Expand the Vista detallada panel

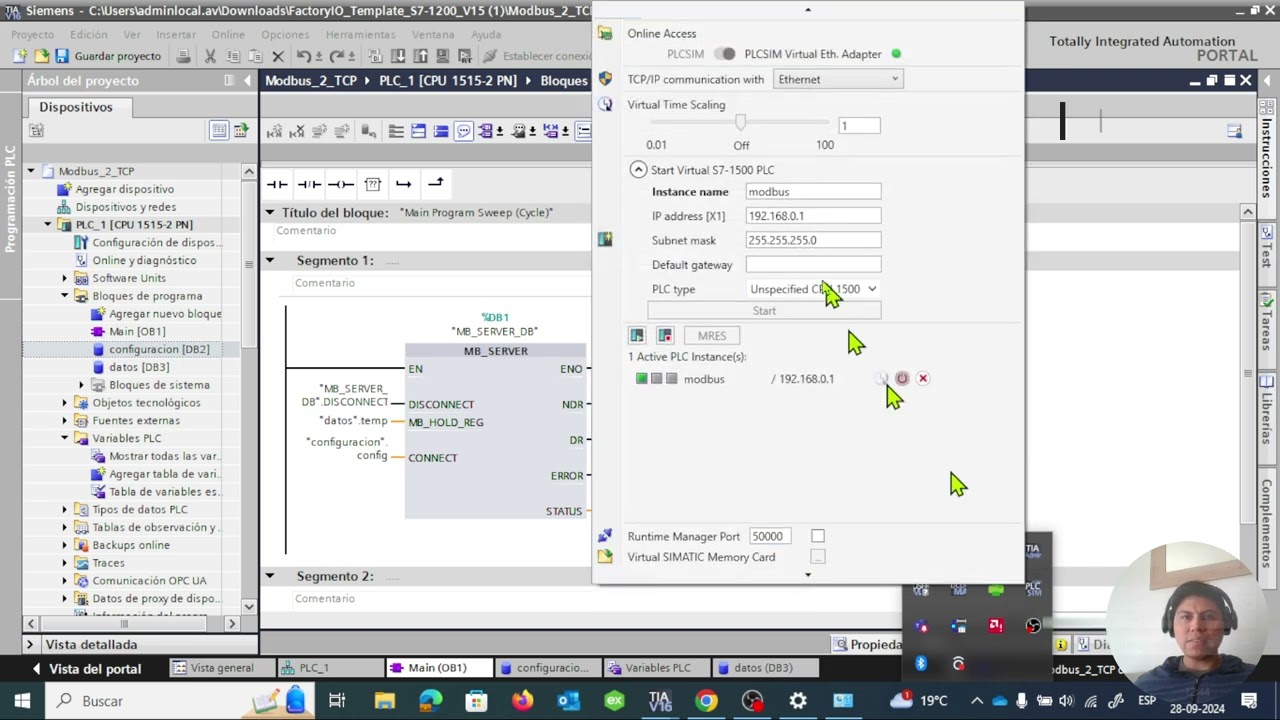[x=29, y=645]
